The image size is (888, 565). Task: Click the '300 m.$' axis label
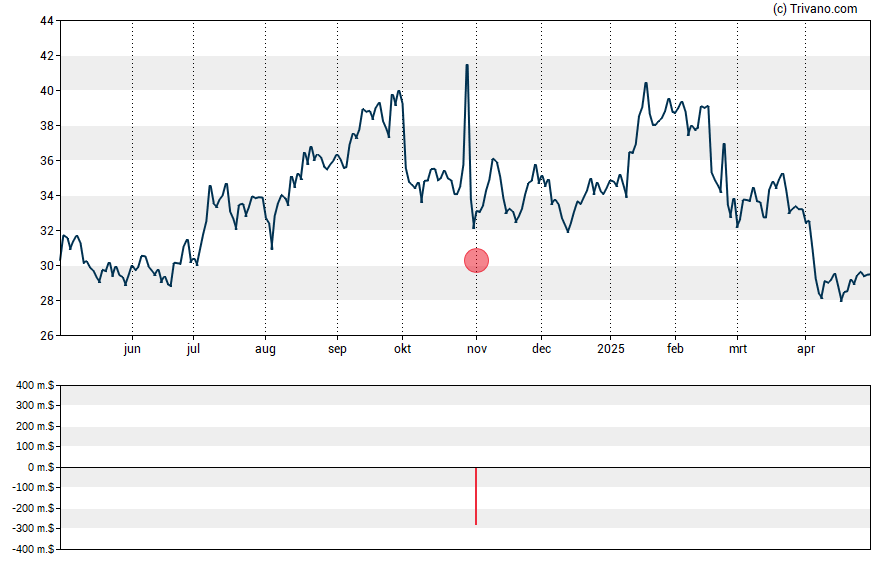click(35, 405)
